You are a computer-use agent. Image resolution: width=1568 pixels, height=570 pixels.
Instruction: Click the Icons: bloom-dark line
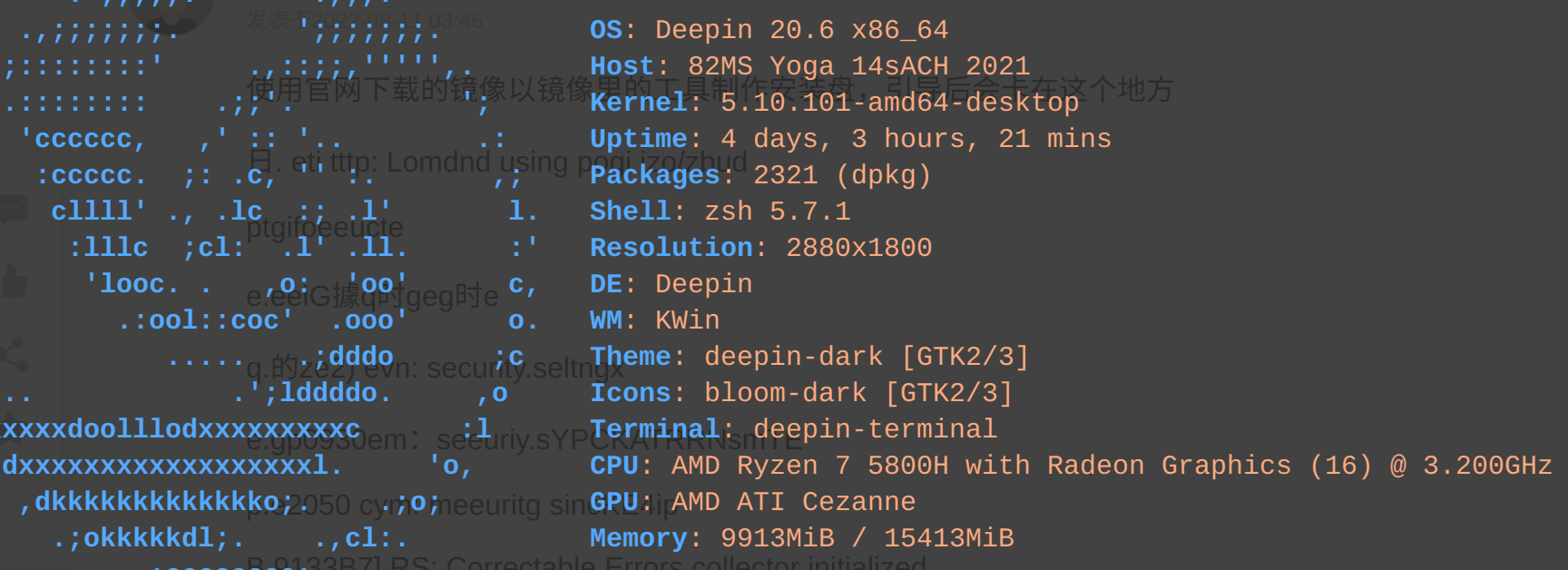(x=801, y=393)
